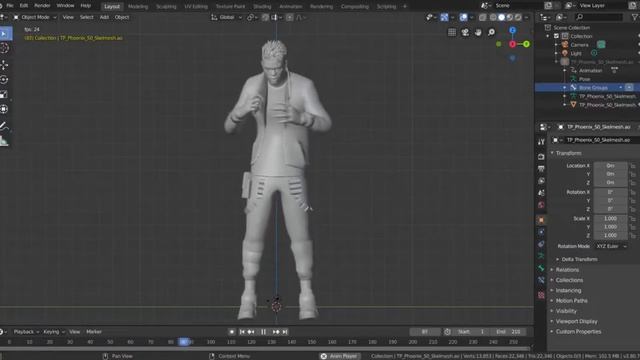This screenshot has width=640, height=360.
Task: Open the Keying dropdown
Action: coord(54,332)
